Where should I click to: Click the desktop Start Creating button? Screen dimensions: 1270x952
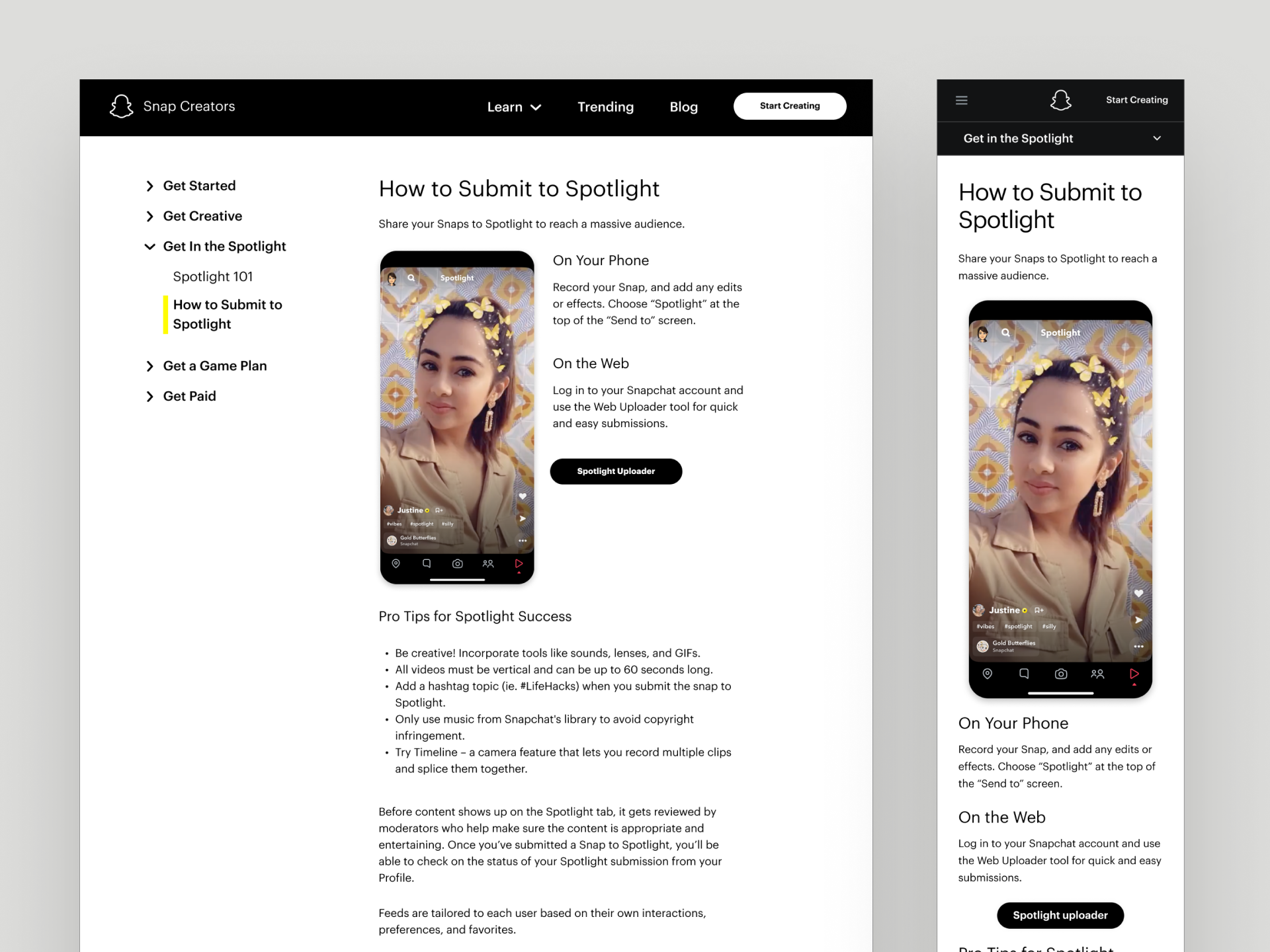(789, 106)
